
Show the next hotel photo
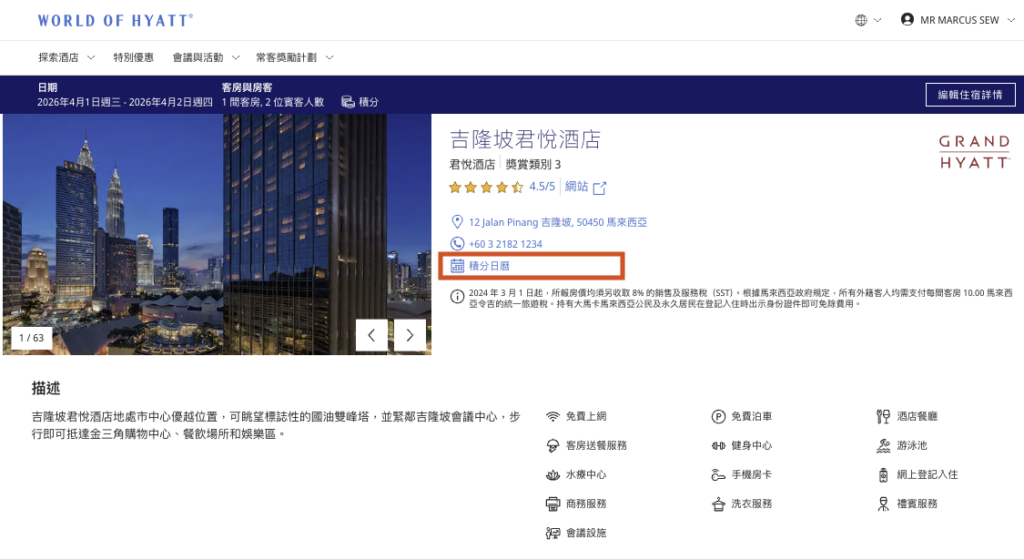point(410,335)
